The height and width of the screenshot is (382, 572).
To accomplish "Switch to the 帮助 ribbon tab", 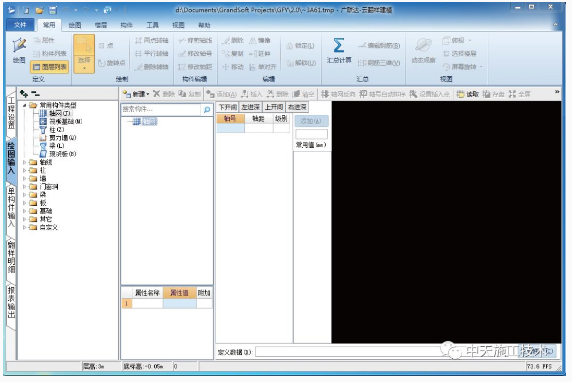I will 204,25.
